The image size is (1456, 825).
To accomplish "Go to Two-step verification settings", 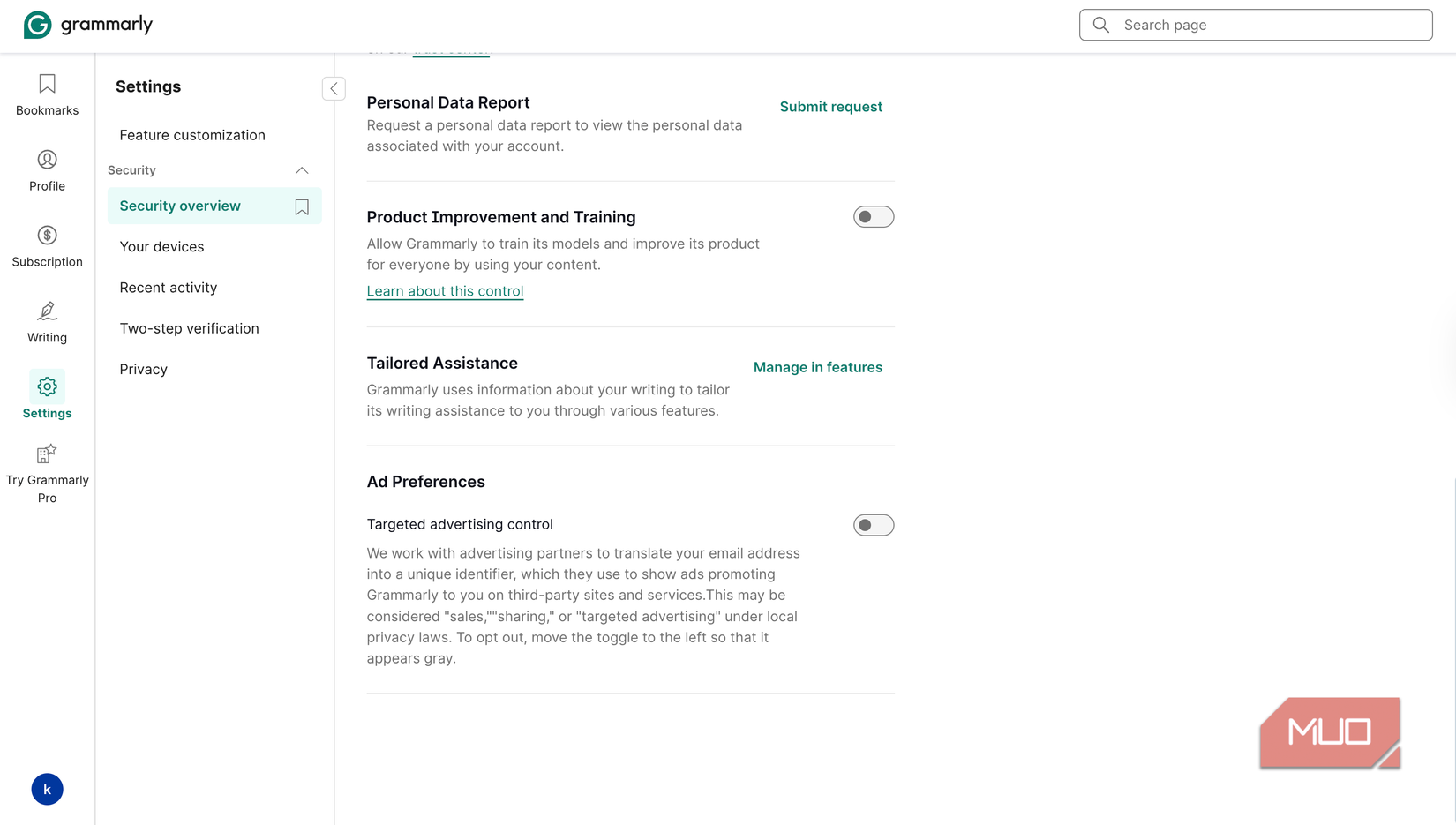I will click(189, 327).
